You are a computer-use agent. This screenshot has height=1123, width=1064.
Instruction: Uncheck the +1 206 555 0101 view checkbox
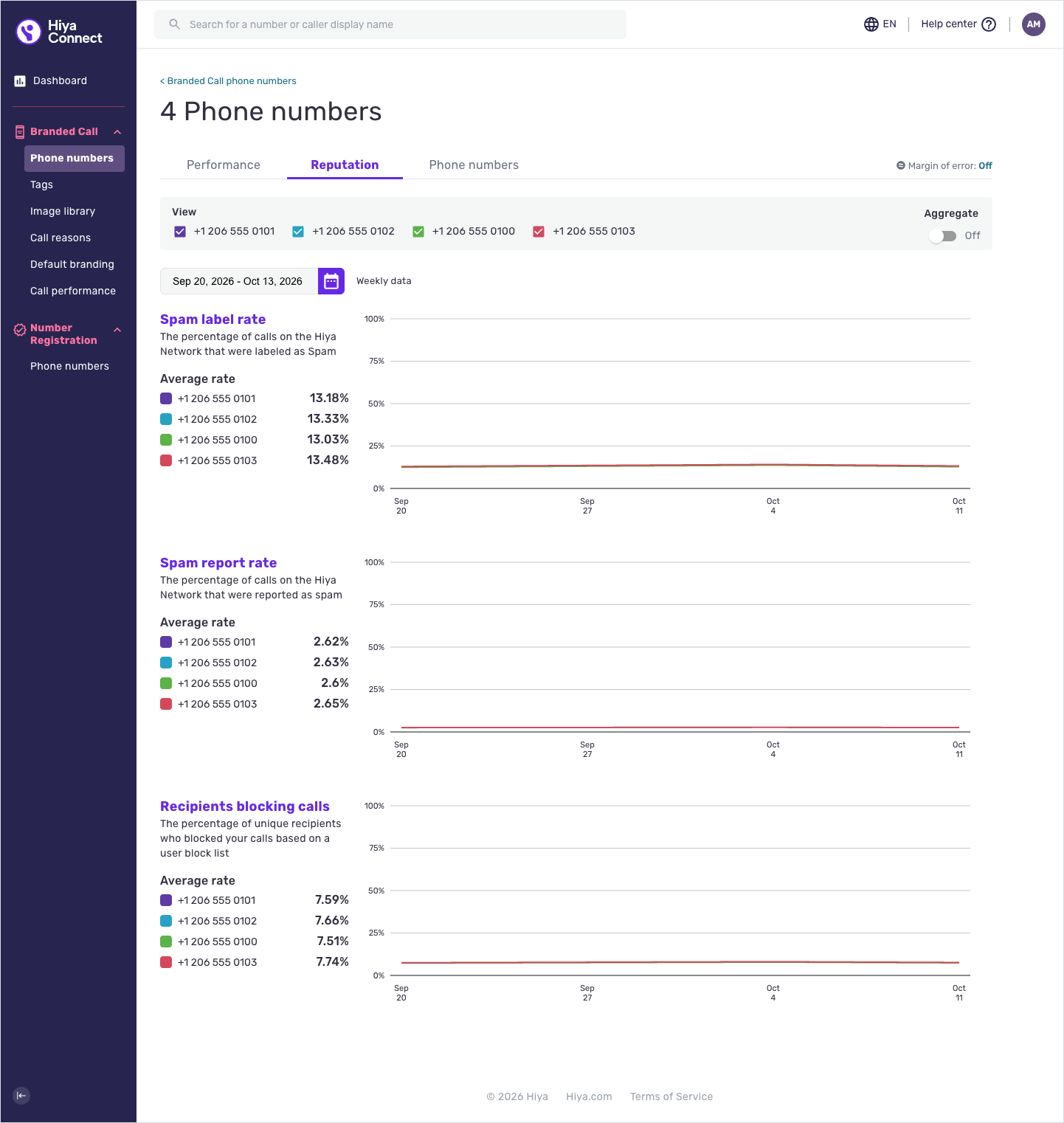[x=180, y=232]
